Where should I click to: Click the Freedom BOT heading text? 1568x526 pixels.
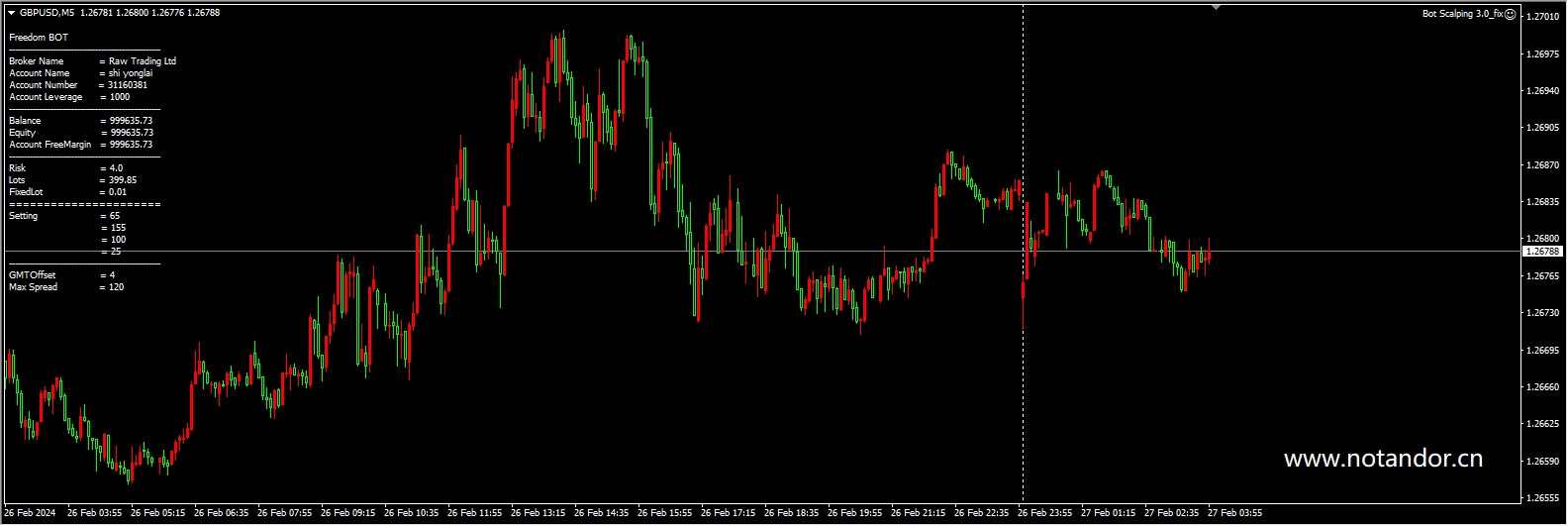[x=39, y=38]
